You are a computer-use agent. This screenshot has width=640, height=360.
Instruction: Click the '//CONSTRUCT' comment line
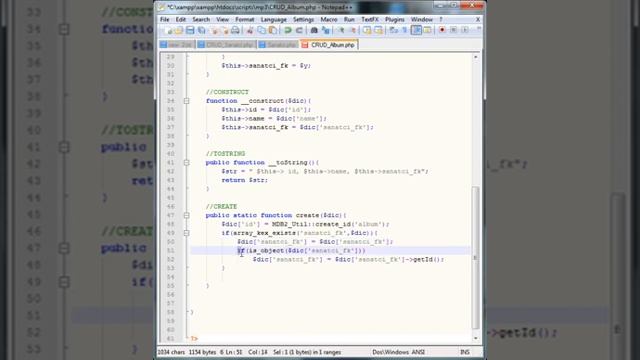point(227,92)
